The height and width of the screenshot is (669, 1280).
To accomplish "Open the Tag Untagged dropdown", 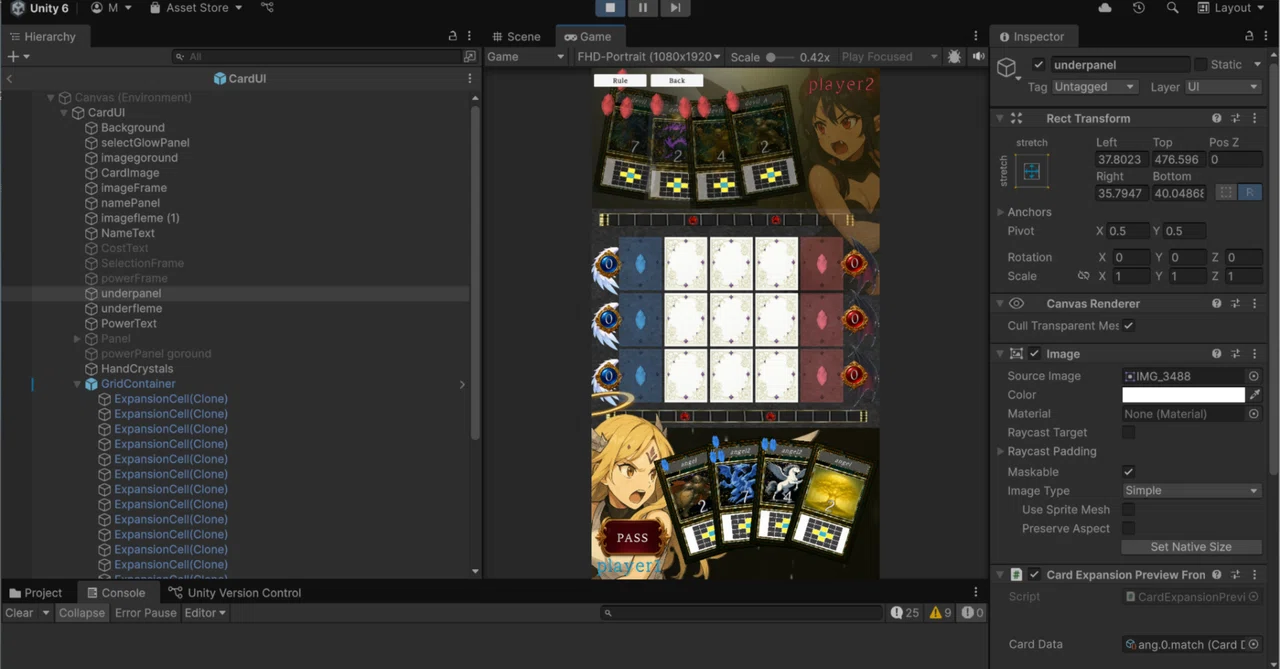I will point(1096,87).
